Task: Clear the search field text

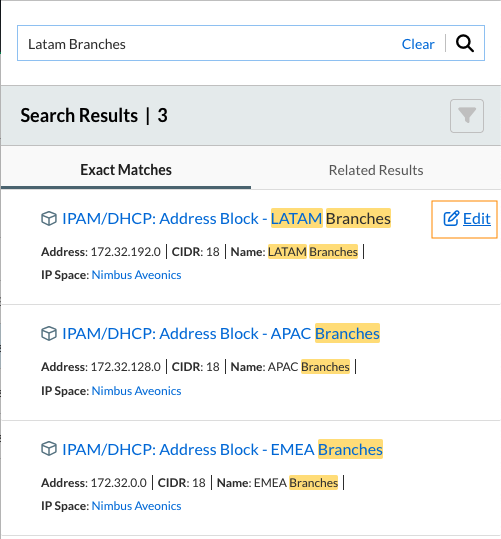Action: [418, 44]
